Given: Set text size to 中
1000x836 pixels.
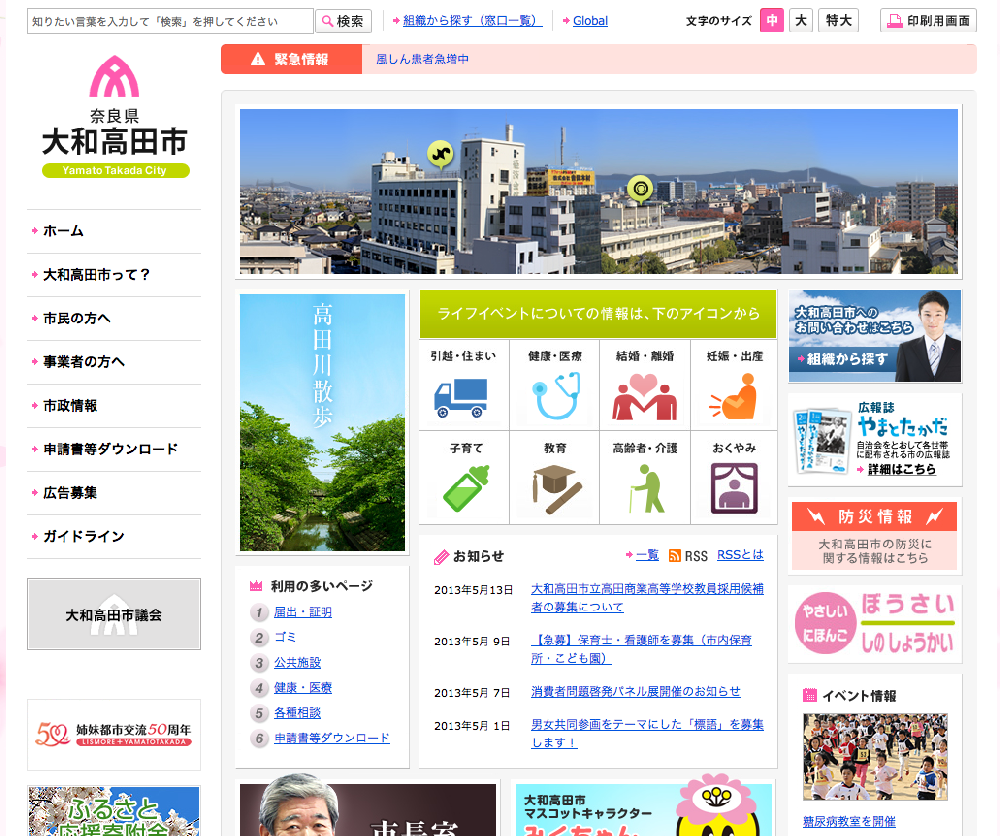Looking at the screenshot, I should pos(772,20).
